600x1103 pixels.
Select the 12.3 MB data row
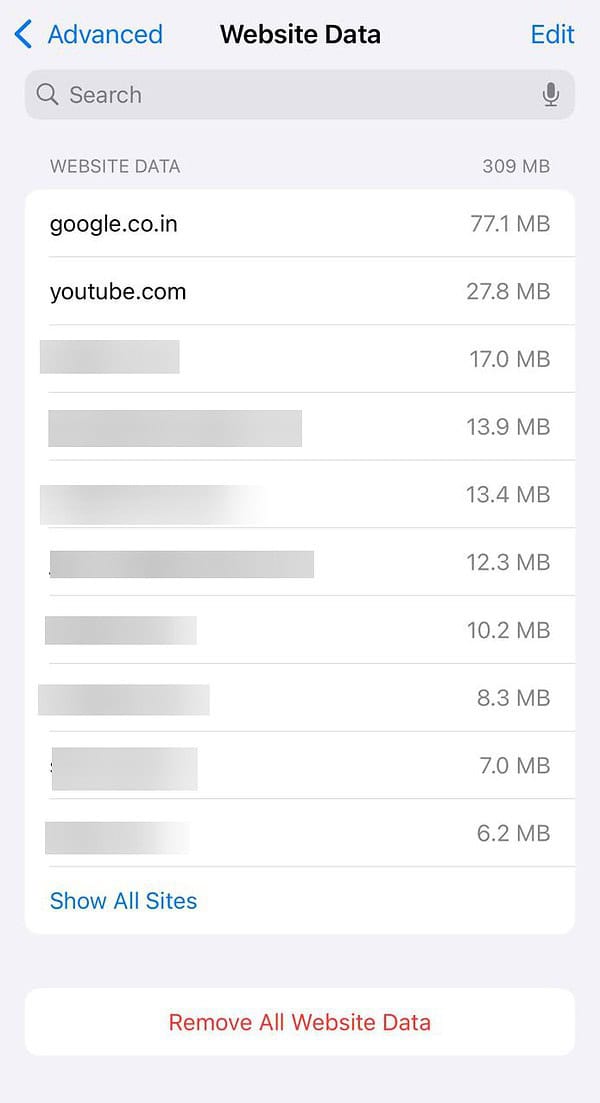[x=300, y=562]
